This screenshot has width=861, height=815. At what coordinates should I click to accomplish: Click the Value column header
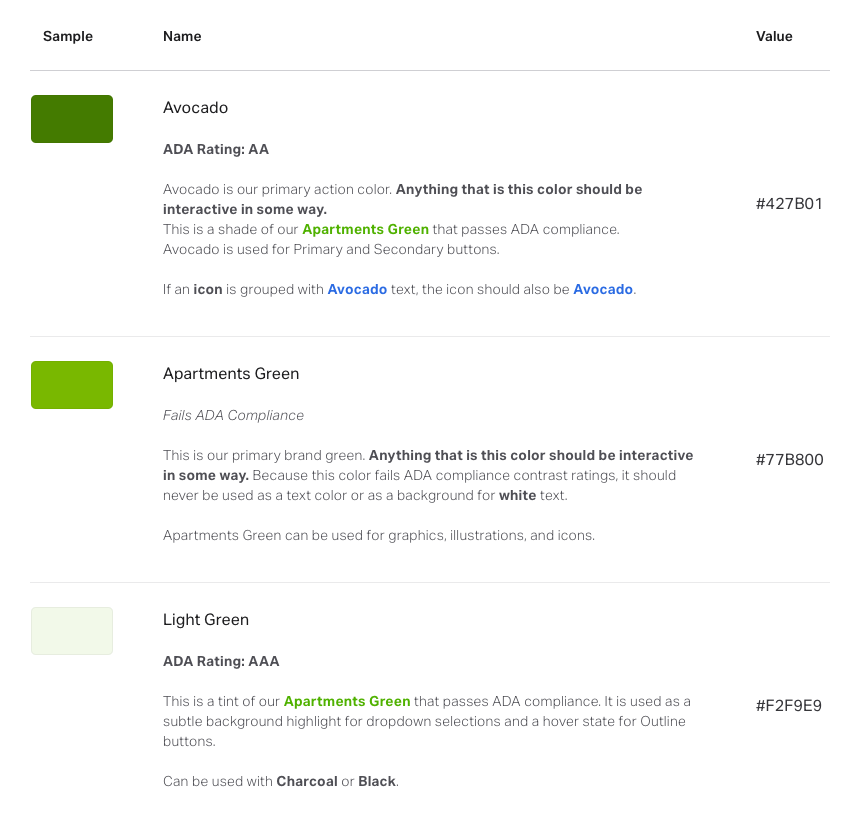[774, 36]
